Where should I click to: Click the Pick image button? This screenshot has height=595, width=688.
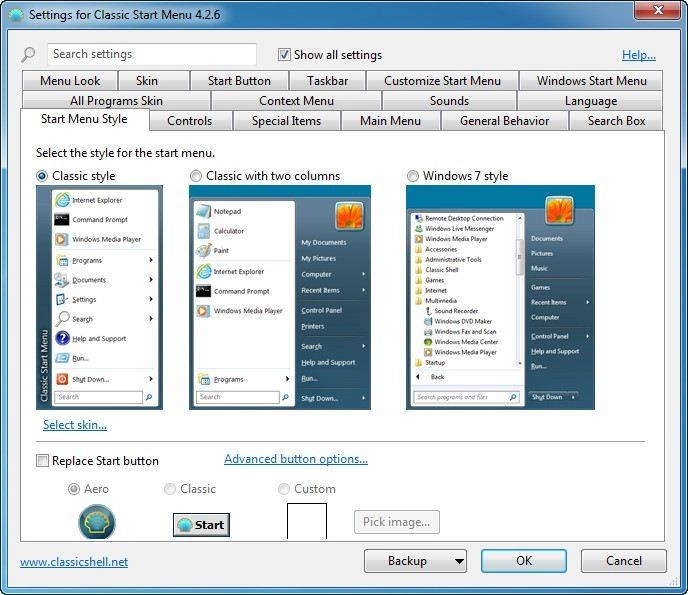point(397,522)
